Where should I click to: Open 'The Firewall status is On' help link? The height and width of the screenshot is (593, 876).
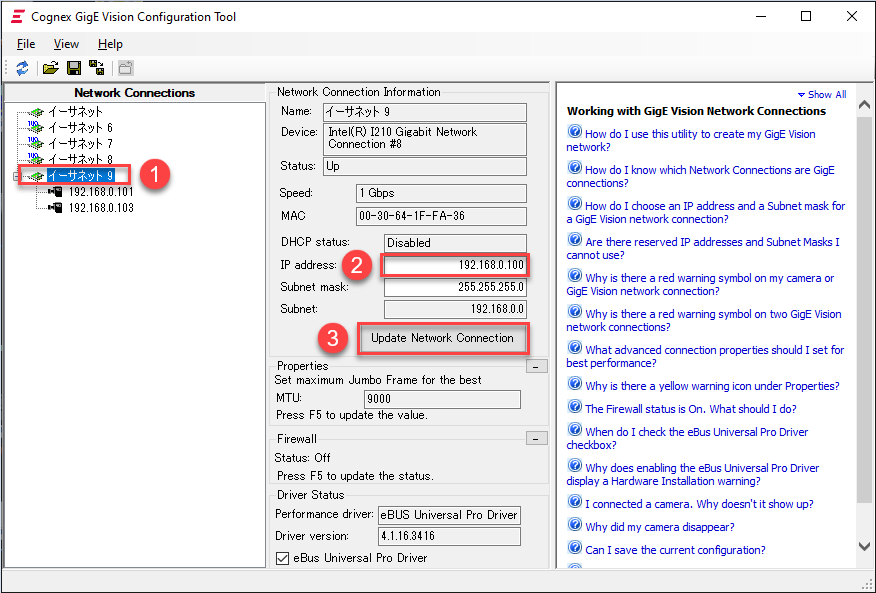(x=690, y=409)
